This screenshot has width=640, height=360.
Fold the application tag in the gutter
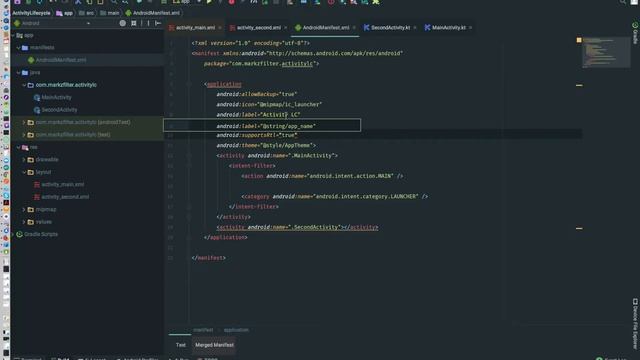(189, 84)
